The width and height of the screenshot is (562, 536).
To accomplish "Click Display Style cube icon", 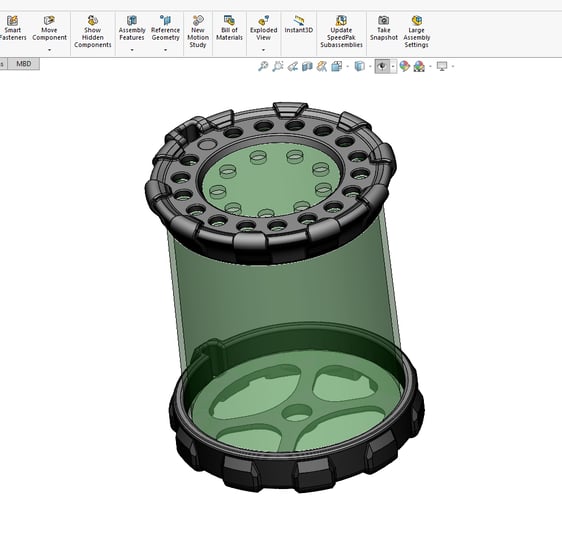I will [359, 66].
